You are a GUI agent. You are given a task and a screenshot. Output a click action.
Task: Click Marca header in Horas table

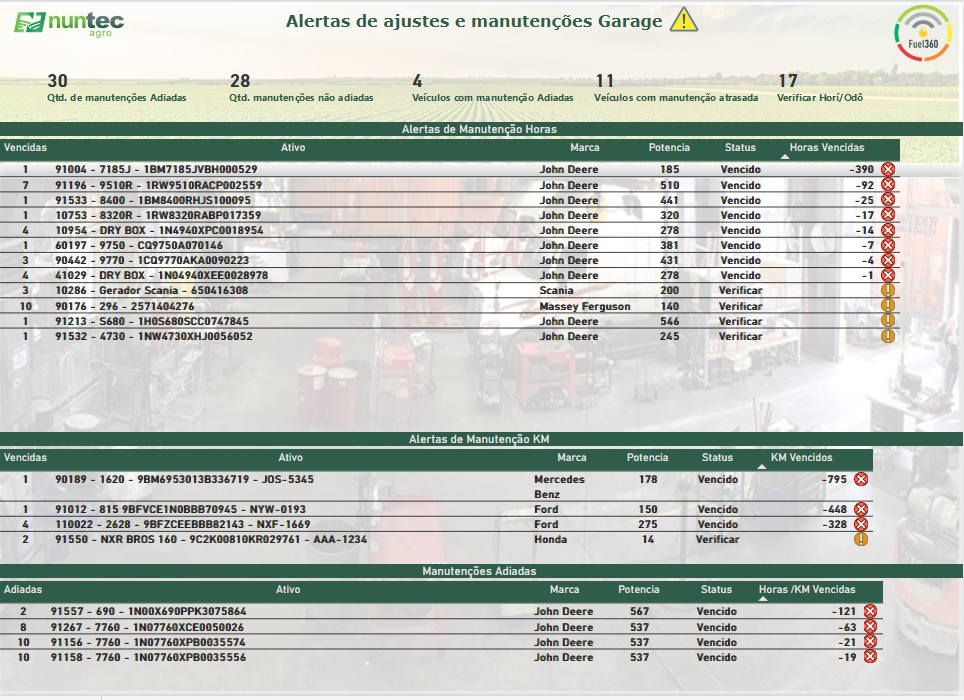point(585,147)
